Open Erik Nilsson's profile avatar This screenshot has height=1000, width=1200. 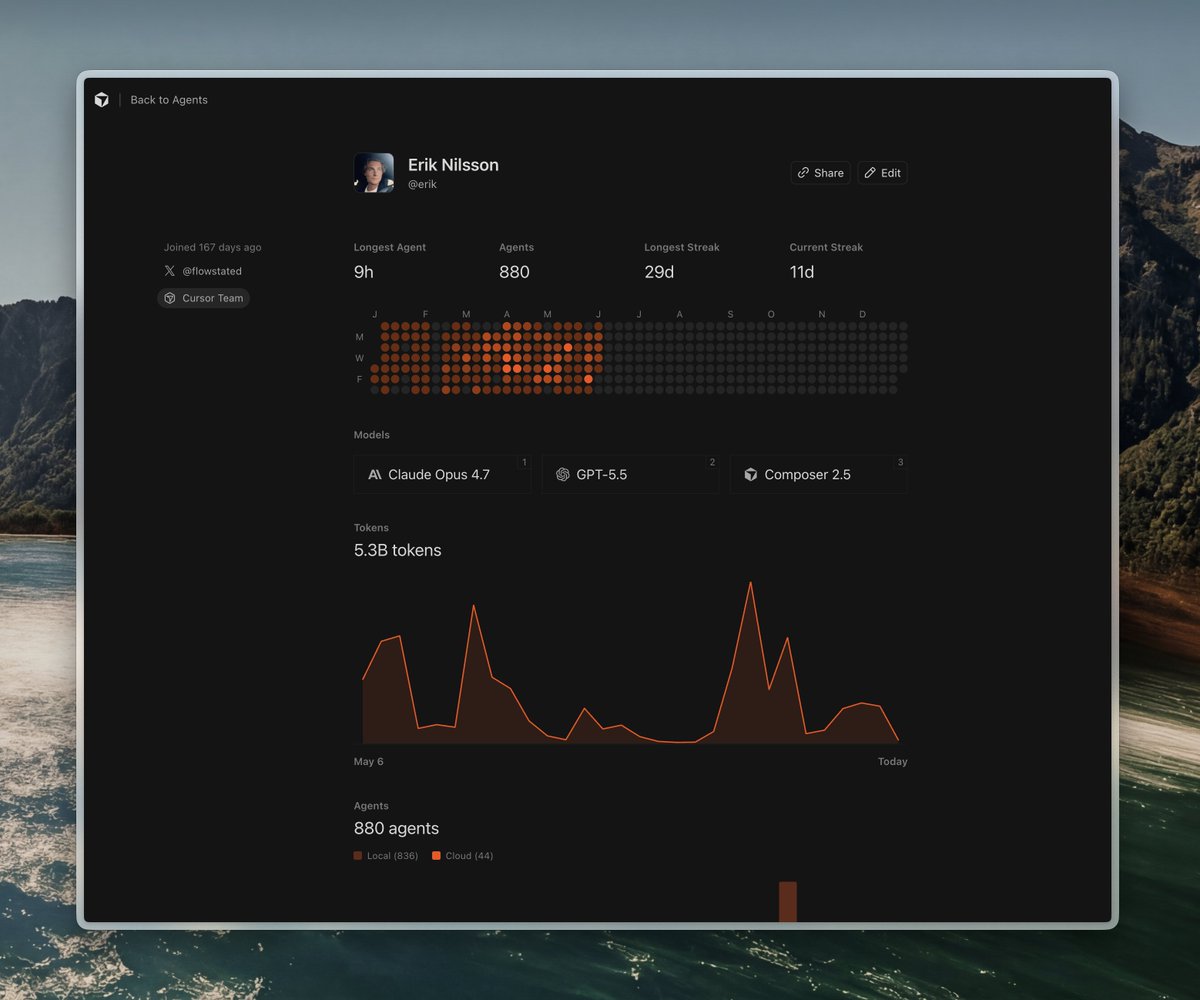(374, 173)
